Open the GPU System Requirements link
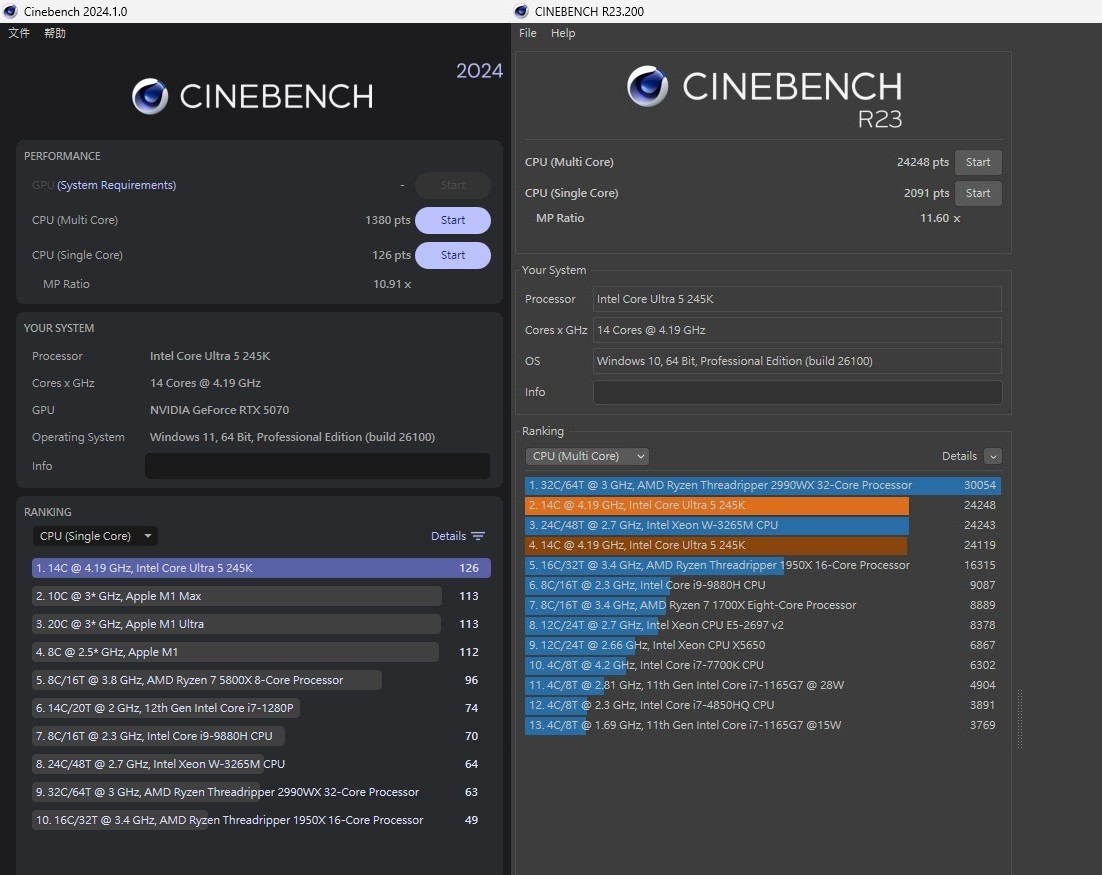 tap(116, 185)
